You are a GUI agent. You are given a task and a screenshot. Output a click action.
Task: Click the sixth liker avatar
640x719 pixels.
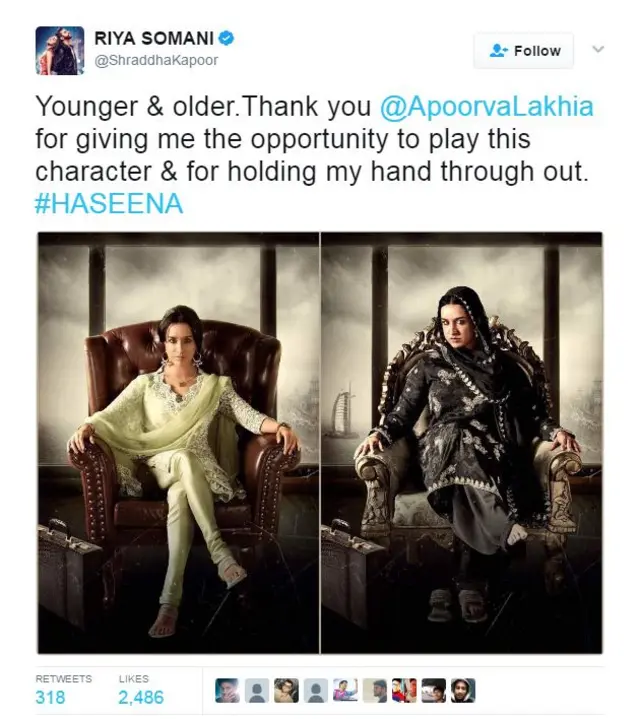click(x=375, y=691)
